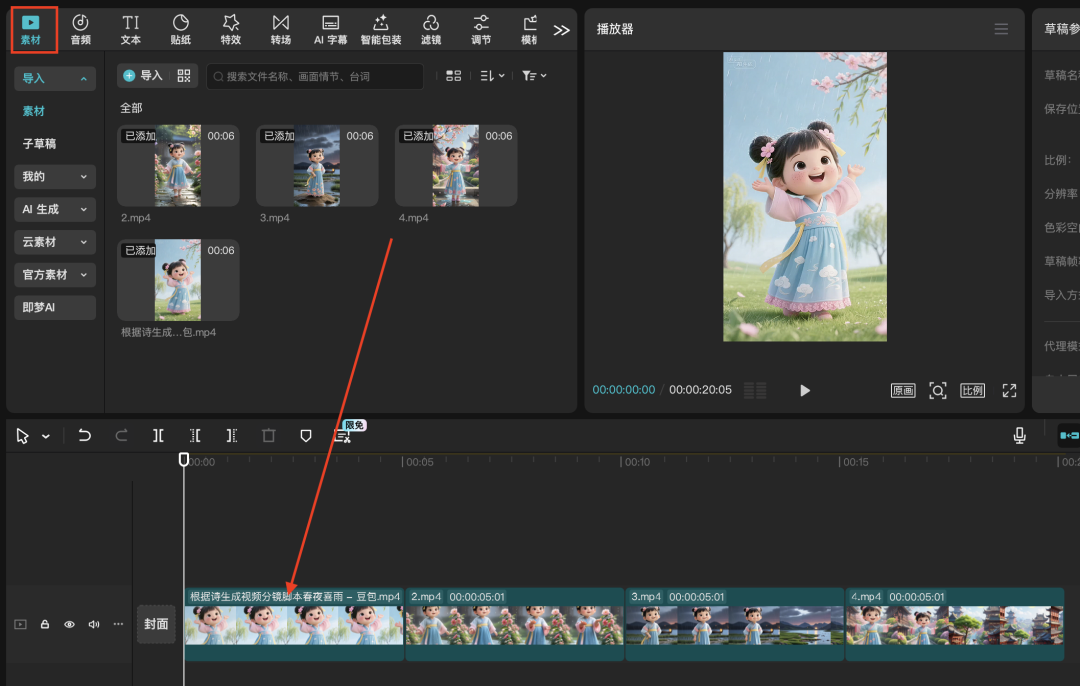Expand the AI 生成 section
The height and width of the screenshot is (686, 1080).
[55, 209]
